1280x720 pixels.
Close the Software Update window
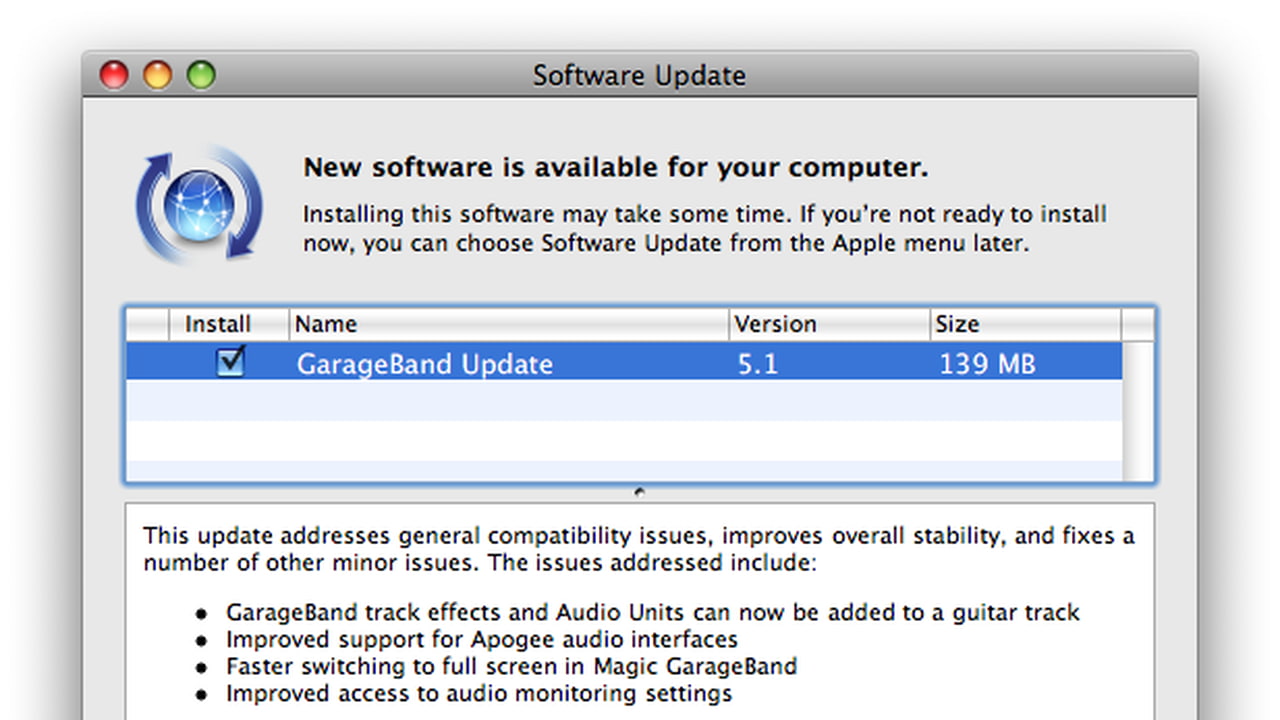pyautogui.click(x=114, y=75)
